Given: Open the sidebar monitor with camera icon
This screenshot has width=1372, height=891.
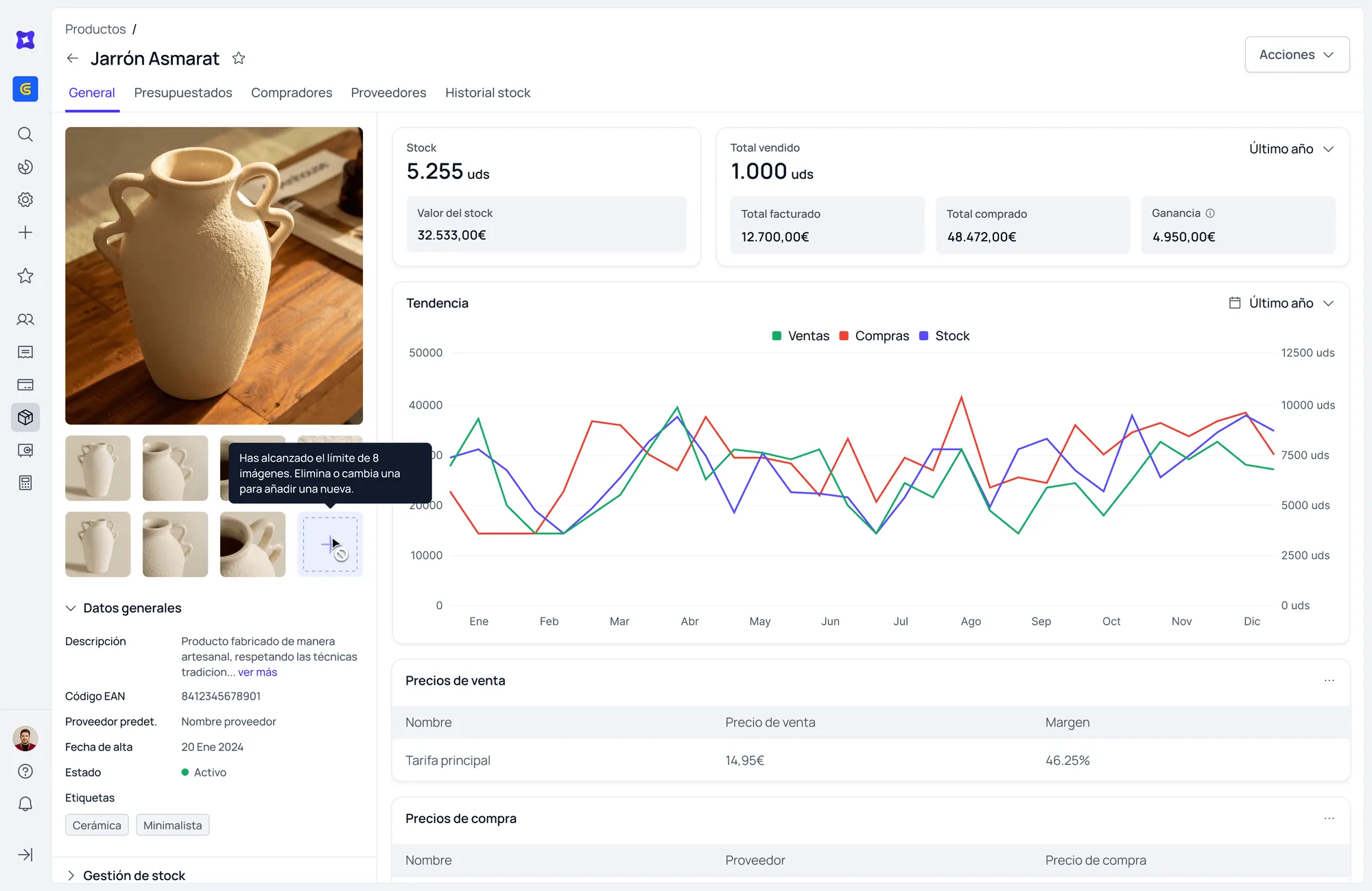Looking at the screenshot, I should tap(25, 451).
